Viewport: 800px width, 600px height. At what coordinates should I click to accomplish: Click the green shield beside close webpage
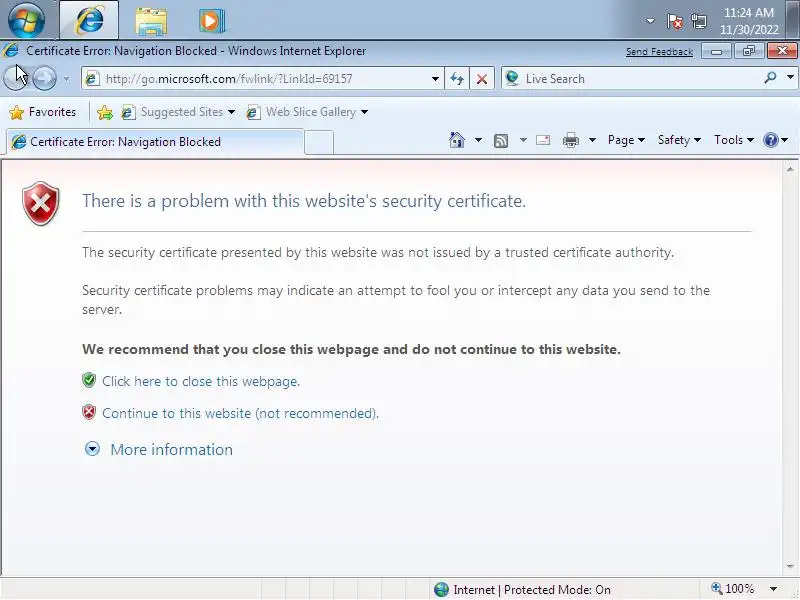click(x=89, y=380)
